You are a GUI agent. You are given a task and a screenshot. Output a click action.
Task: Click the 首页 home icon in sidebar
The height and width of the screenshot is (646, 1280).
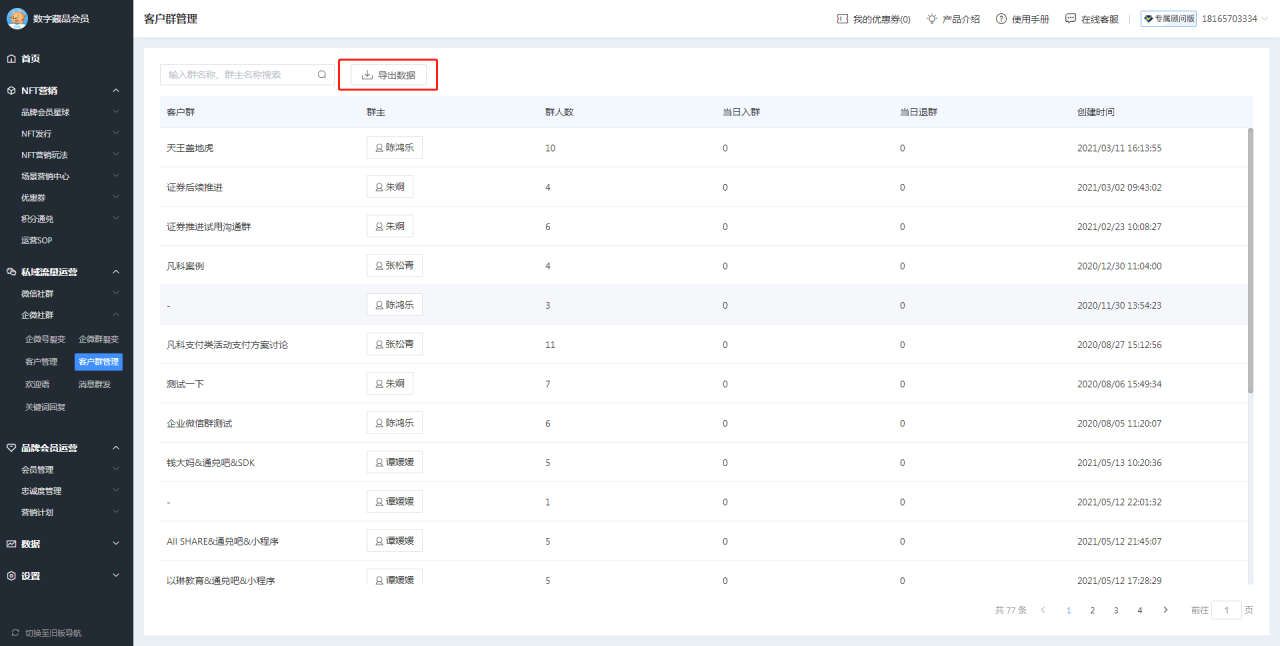12,59
